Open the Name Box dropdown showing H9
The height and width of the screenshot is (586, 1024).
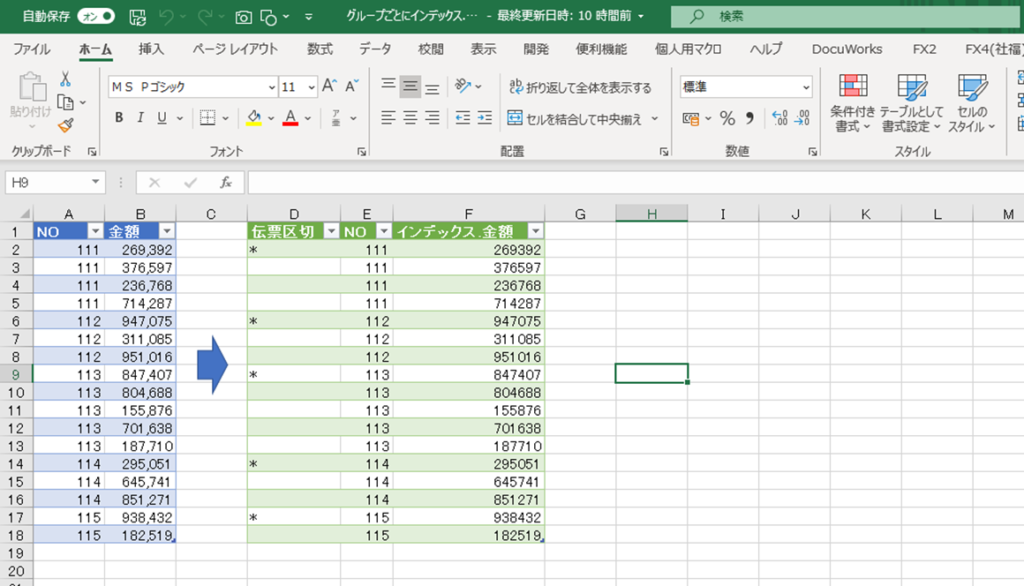click(95, 182)
